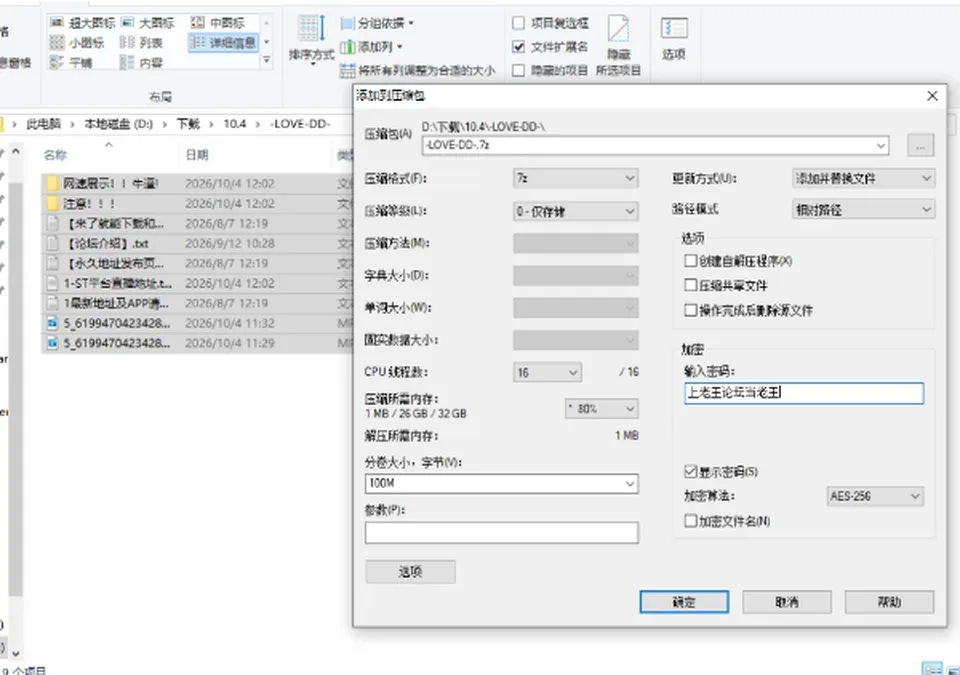Uncheck the 显示密码 checkbox
This screenshot has height=675, width=960.
coord(691,471)
